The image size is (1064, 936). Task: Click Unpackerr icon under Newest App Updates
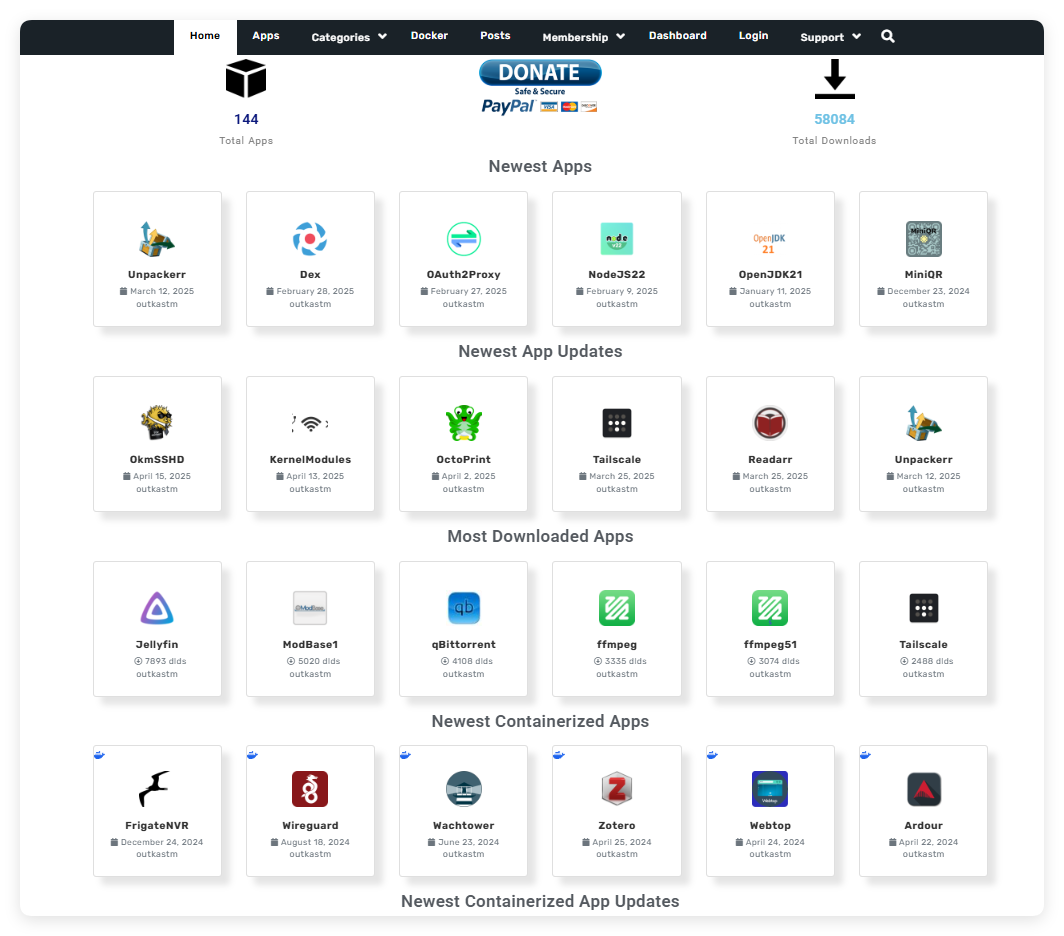pos(924,423)
